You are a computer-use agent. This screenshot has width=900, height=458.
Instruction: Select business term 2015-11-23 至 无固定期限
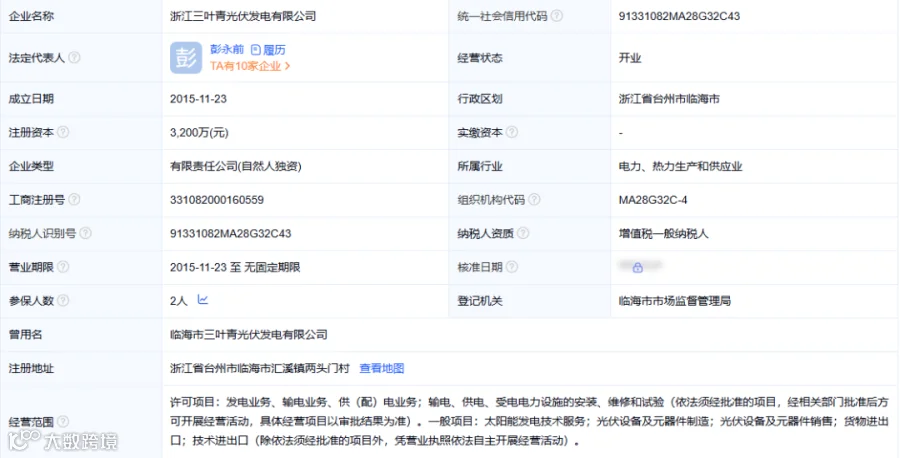click(x=235, y=267)
